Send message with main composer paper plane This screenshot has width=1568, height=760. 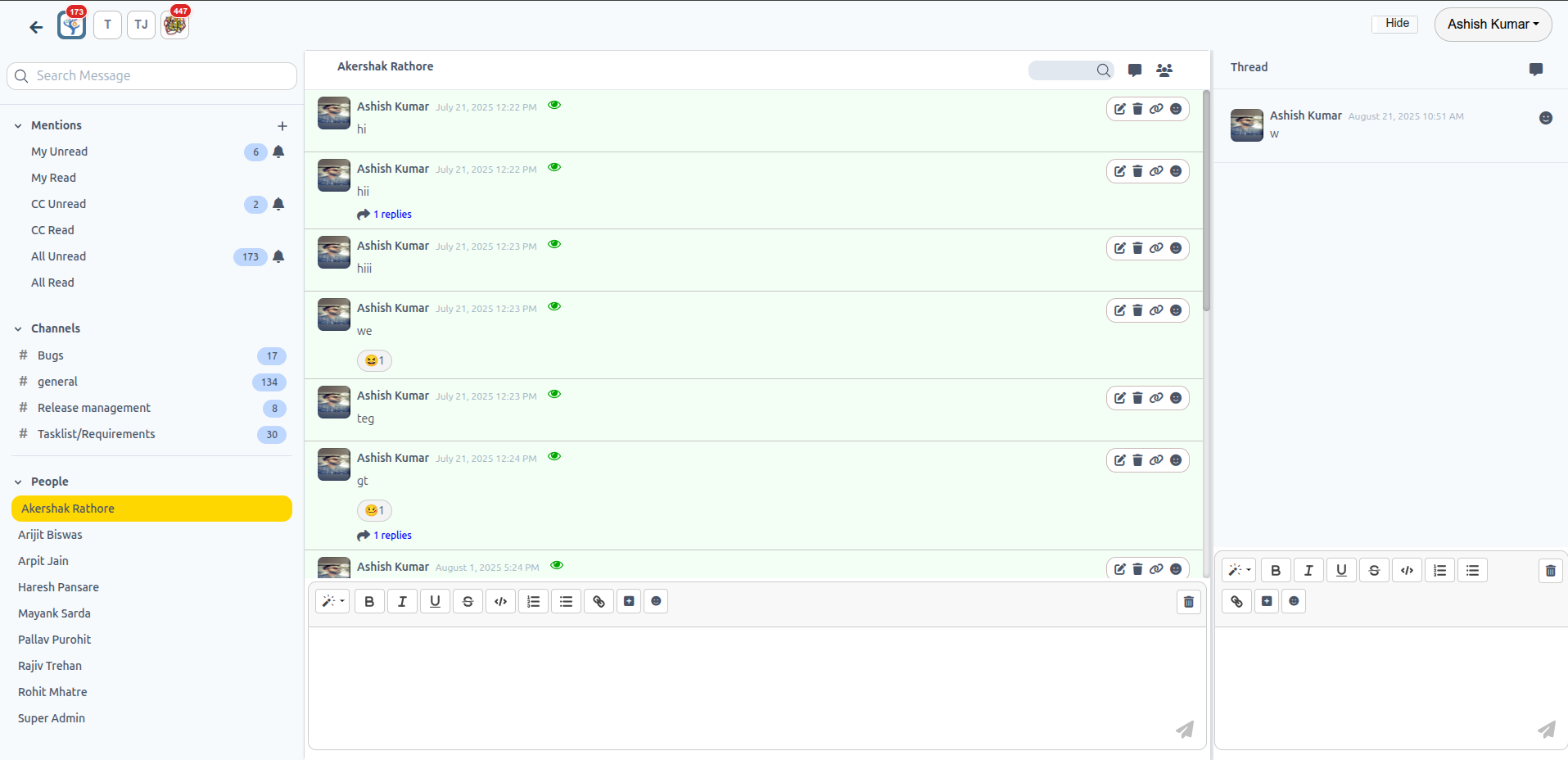point(1185,729)
